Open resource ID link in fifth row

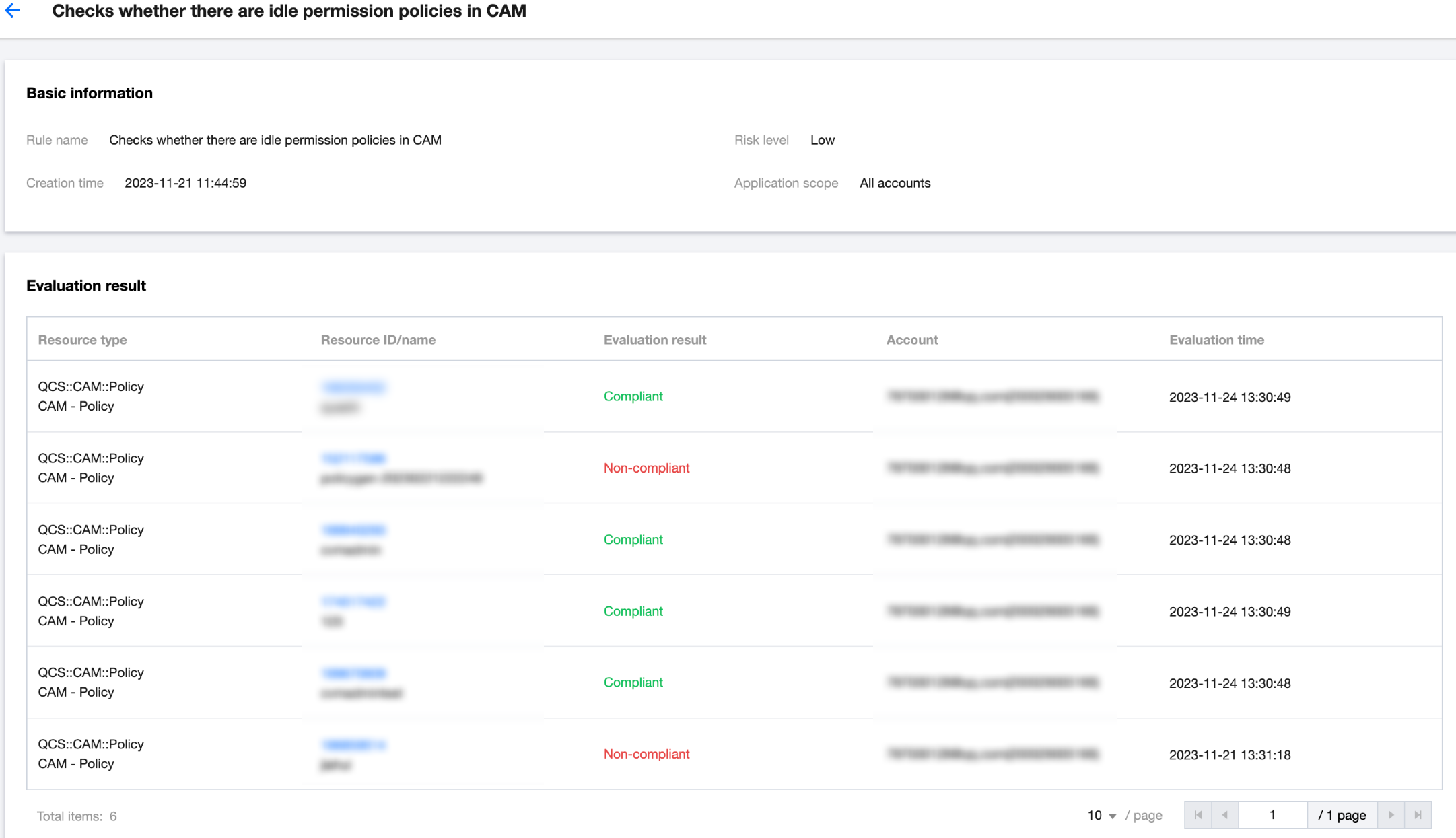pos(353,673)
